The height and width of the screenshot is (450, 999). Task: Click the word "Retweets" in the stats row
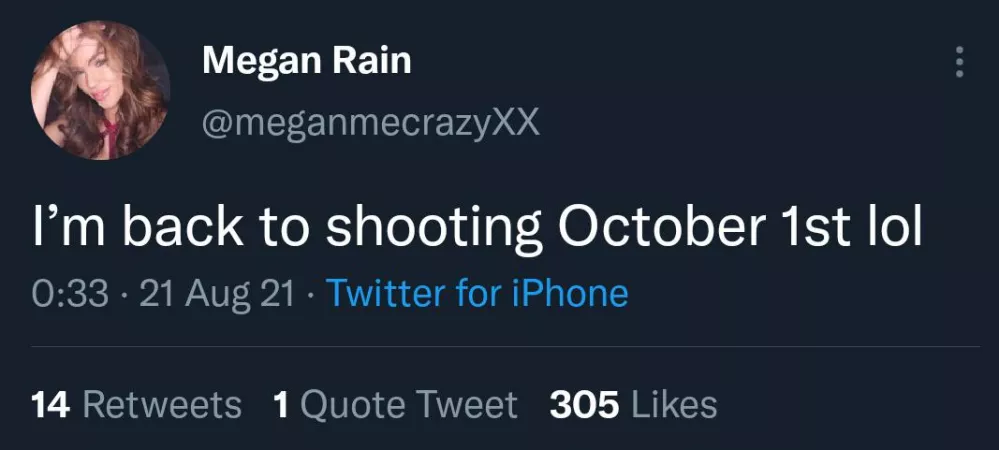coord(161,405)
